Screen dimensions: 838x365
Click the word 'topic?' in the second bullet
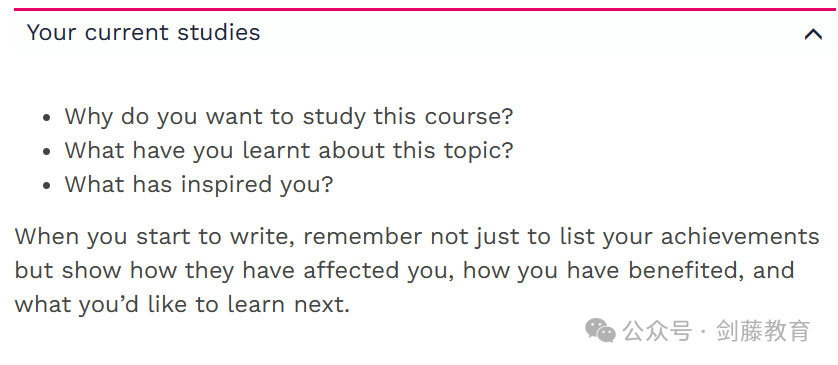[478, 151]
